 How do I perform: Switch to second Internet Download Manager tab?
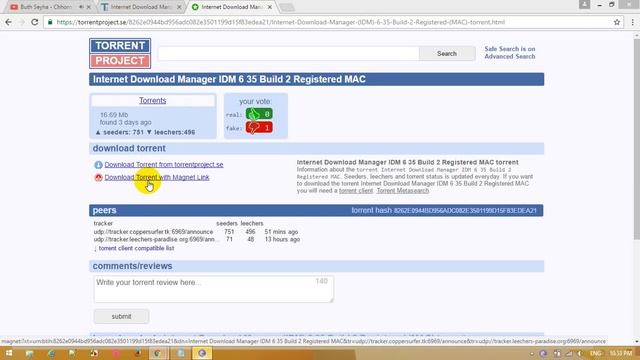click(140, 7)
